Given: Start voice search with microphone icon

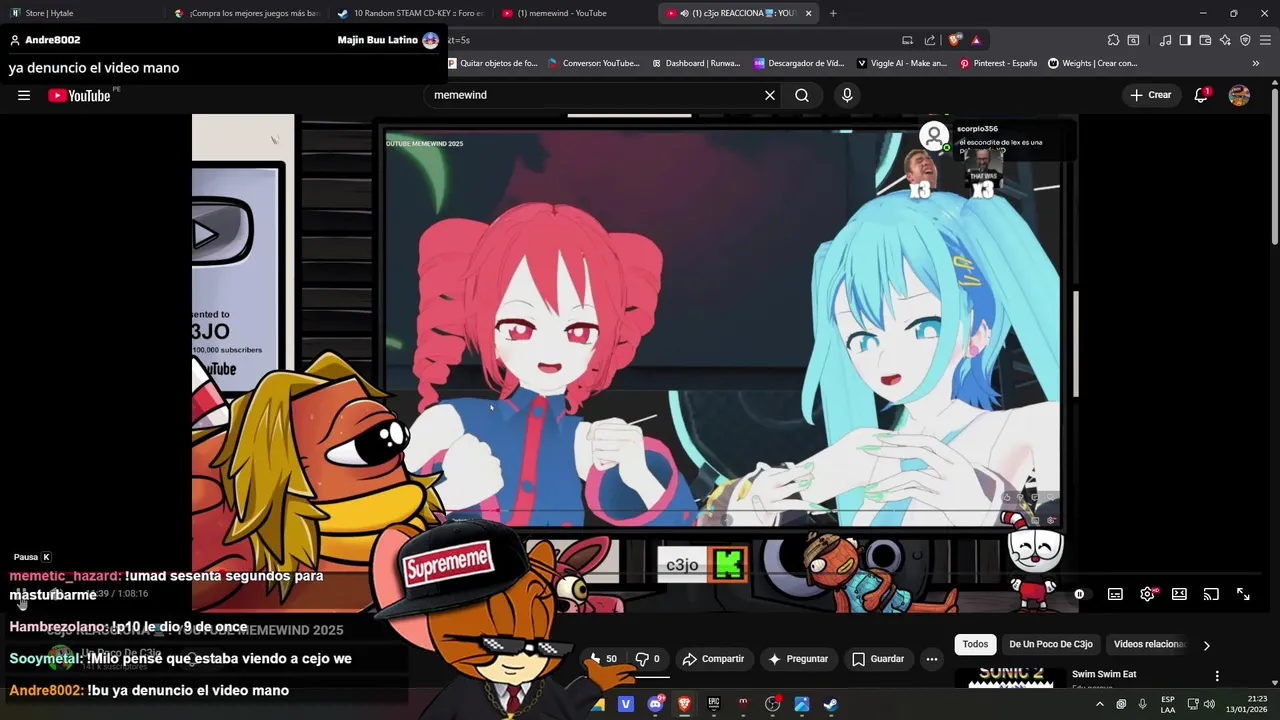Looking at the screenshot, I should [x=847, y=95].
